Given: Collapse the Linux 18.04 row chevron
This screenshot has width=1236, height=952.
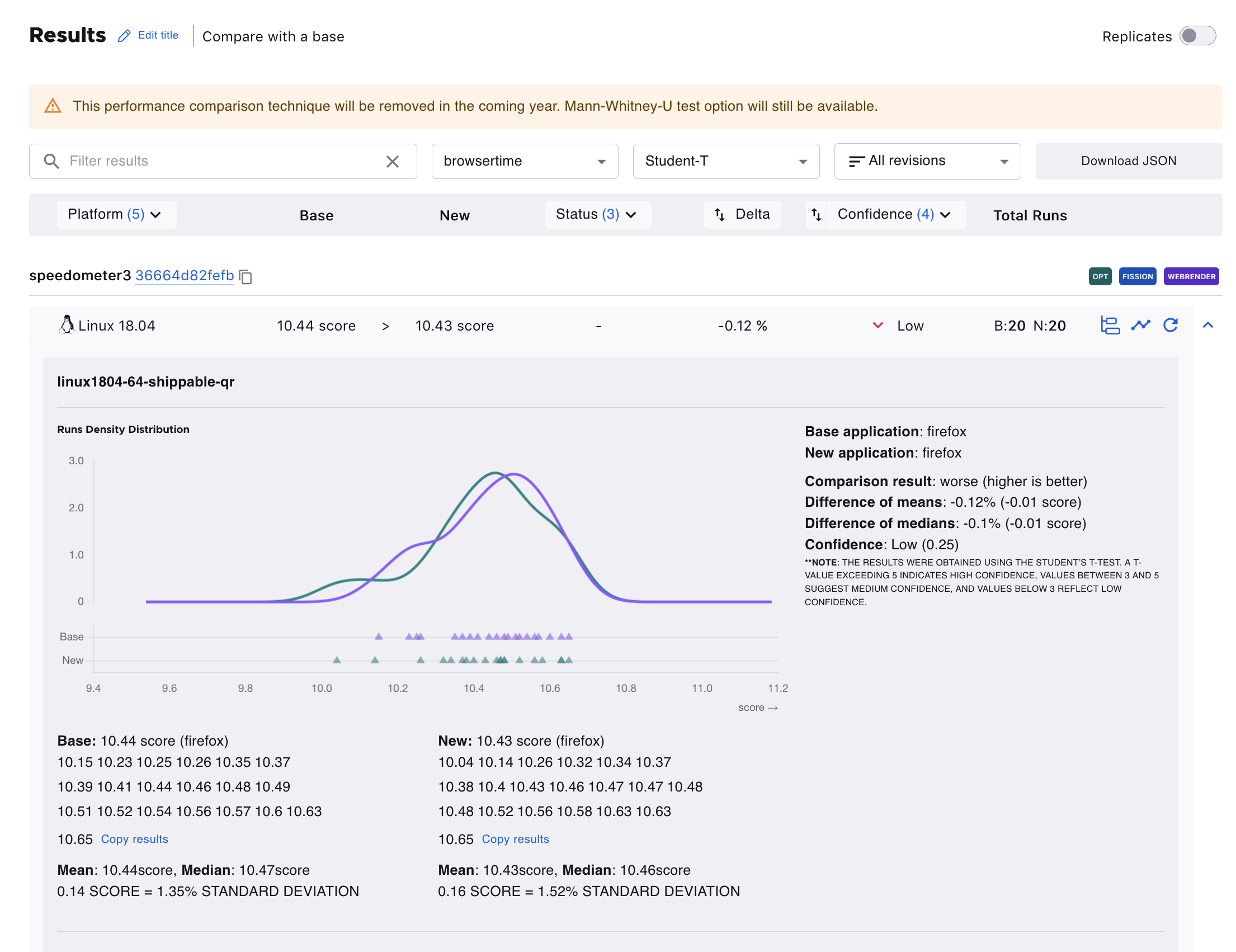Looking at the screenshot, I should 1207,326.
